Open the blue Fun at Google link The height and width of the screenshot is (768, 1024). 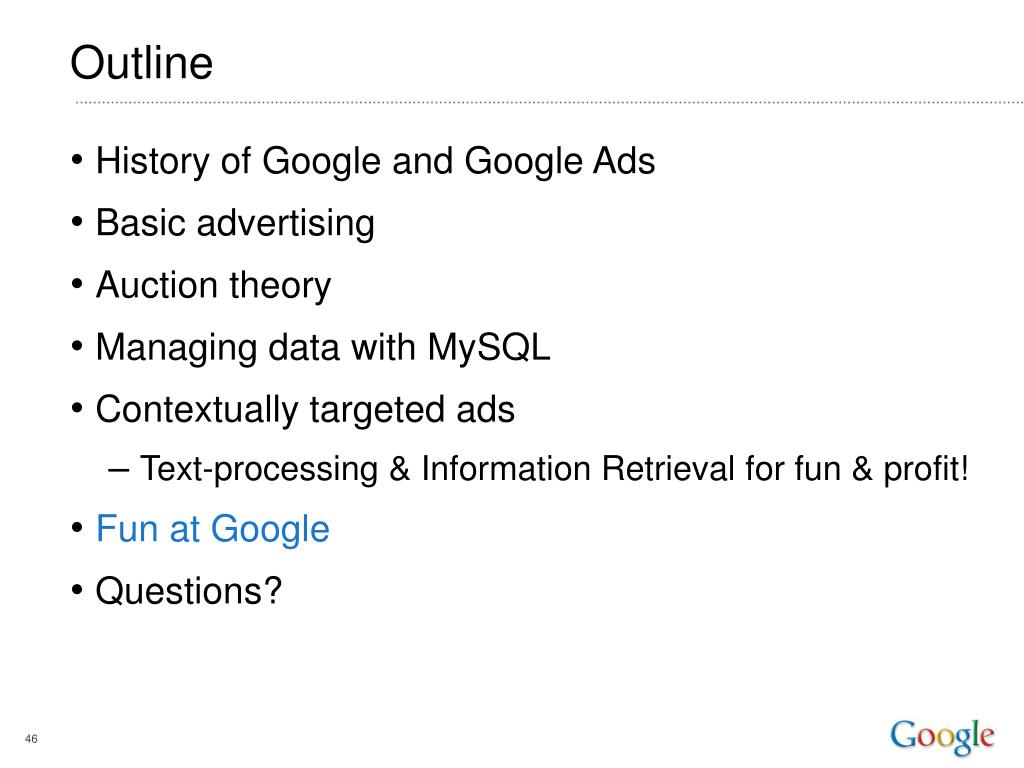(x=213, y=529)
